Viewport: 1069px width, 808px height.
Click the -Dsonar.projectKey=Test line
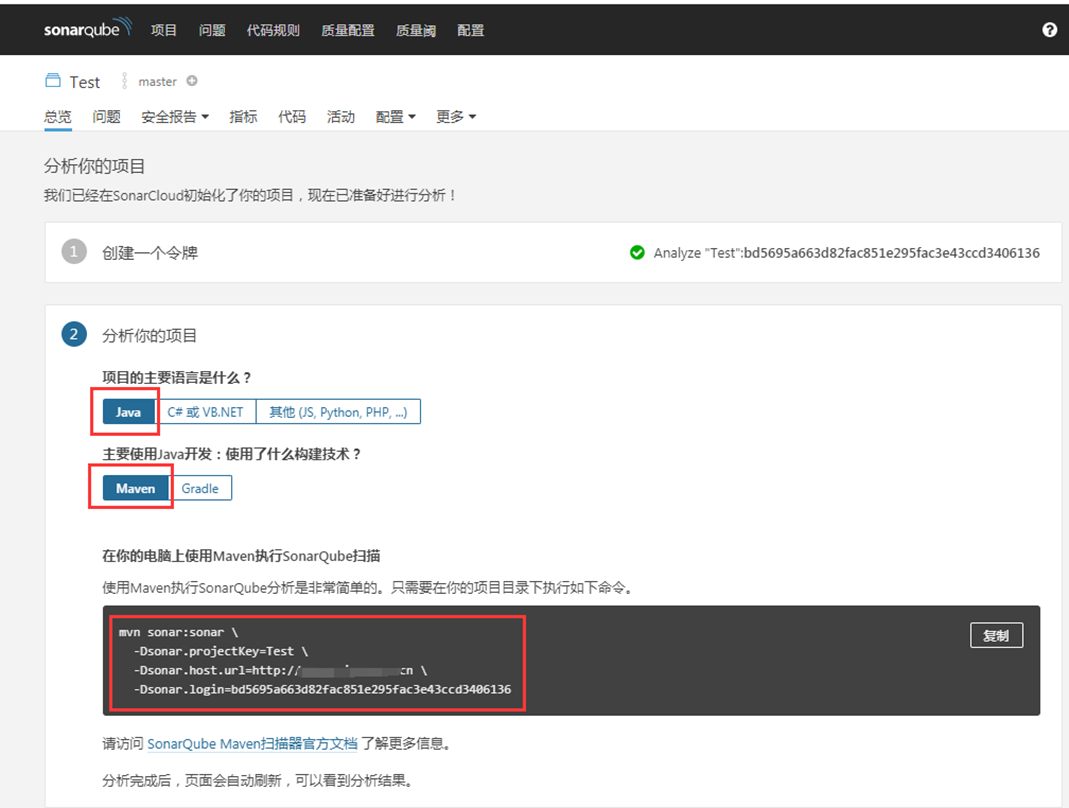(x=221, y=651)
